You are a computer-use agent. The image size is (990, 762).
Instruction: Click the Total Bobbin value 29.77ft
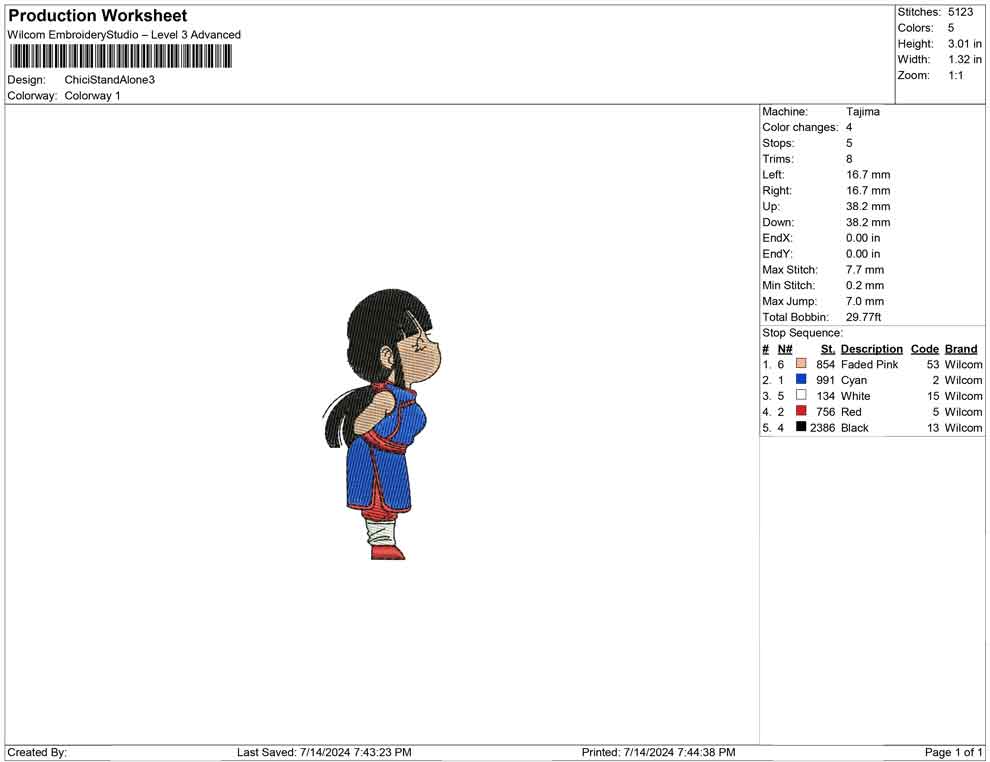coord(864,317)
